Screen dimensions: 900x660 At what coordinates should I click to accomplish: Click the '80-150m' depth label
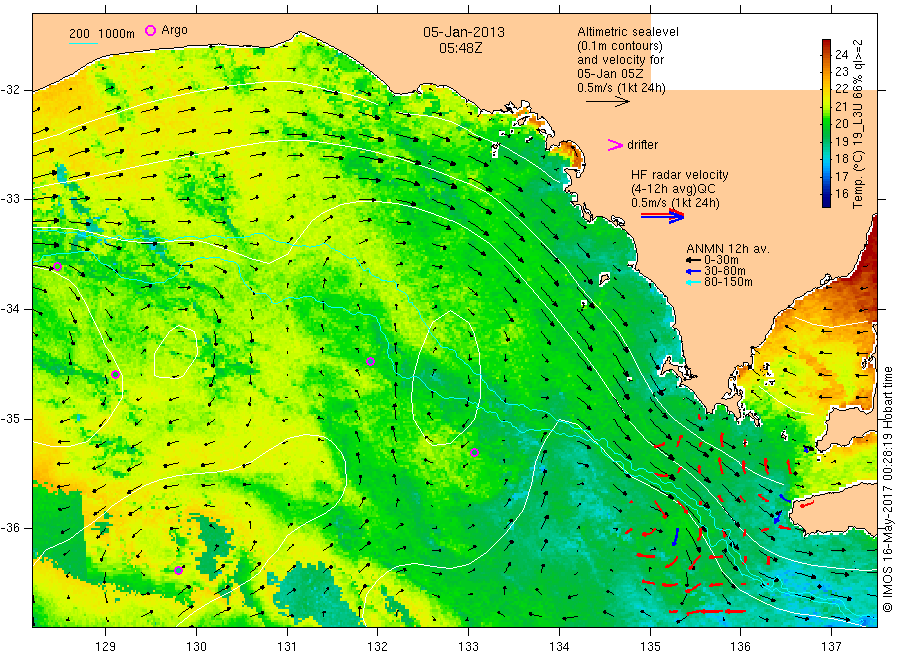click(x=728, y=282)
